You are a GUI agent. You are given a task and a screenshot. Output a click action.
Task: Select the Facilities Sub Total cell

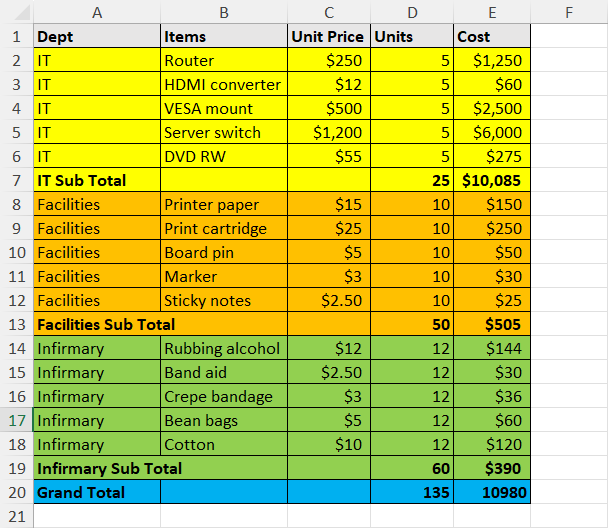(x=161, y=324)
